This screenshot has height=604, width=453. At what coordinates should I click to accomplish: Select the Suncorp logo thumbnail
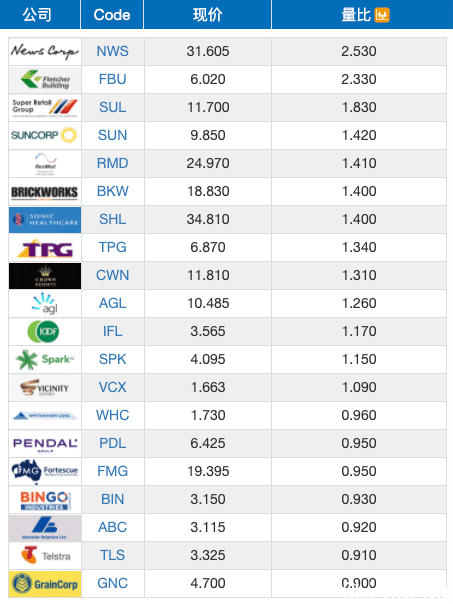[45, 135]
